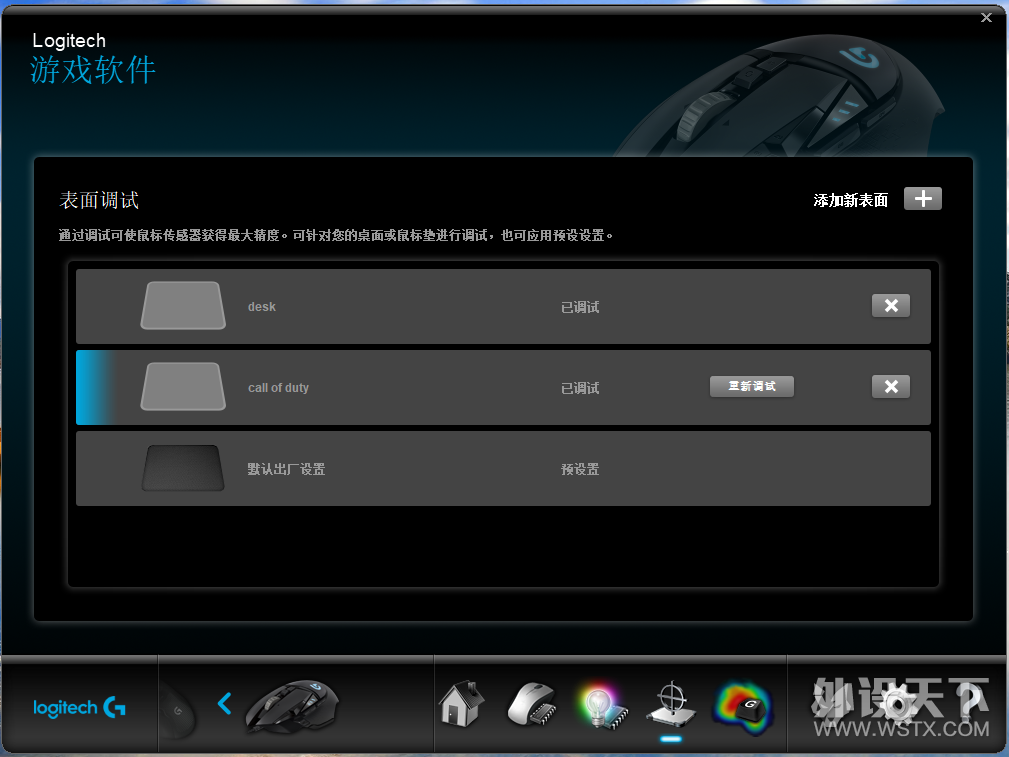1009x757 pixels.
Task: Open the lighting settings bulb icon
Action: pos(602,706)
